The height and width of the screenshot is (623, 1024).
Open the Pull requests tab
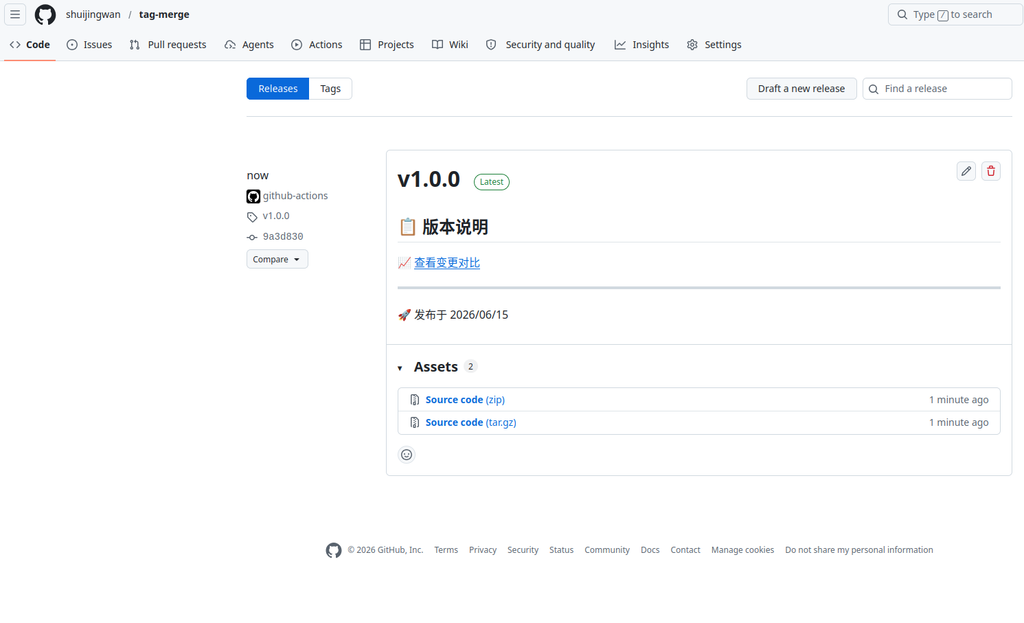tap(168, 44)
